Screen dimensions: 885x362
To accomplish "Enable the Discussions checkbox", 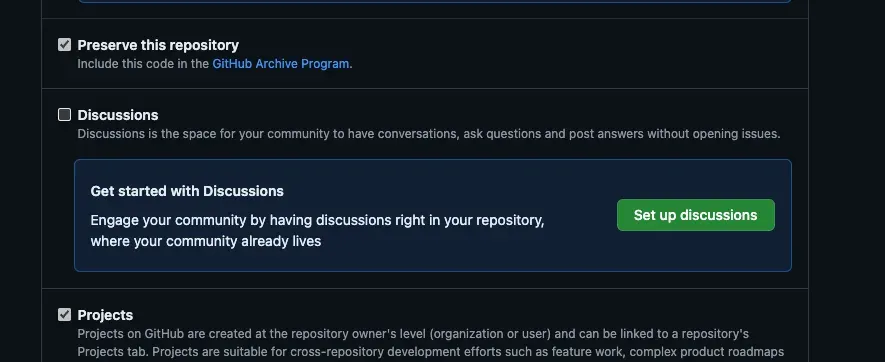I will [64, 115].
